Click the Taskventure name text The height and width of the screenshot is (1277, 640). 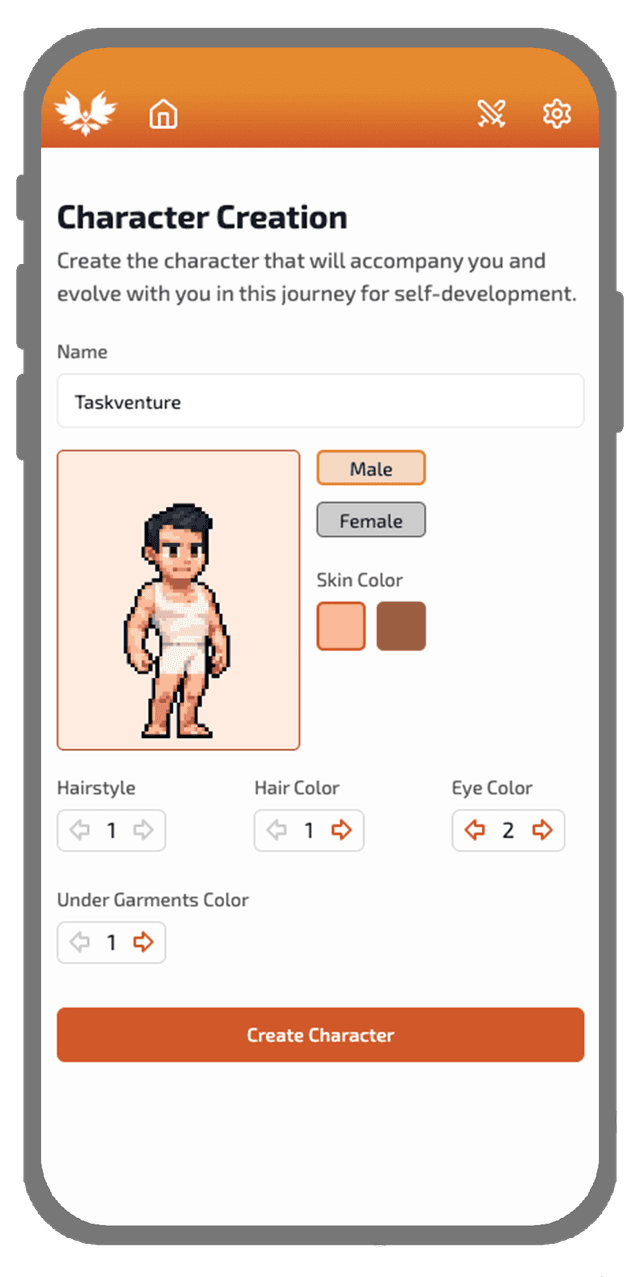pyautogui.click(x=127, y=402)
